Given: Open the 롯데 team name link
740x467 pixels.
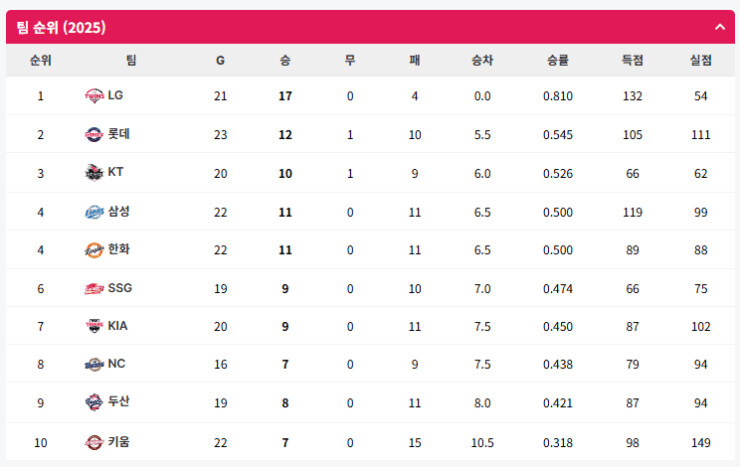Looking at the screenshot, I should tap(119, 134).
